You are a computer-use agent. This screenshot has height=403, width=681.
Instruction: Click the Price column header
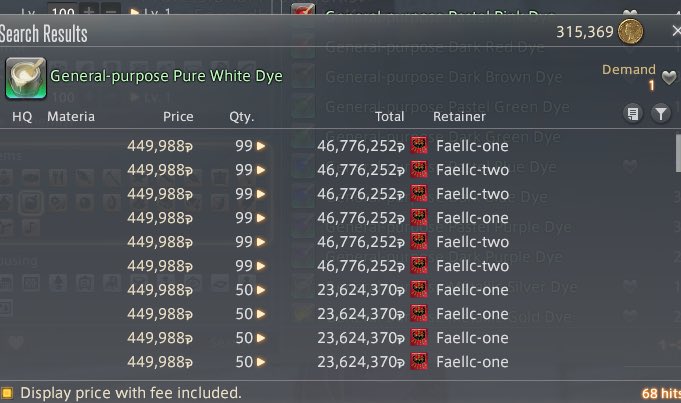178,116
